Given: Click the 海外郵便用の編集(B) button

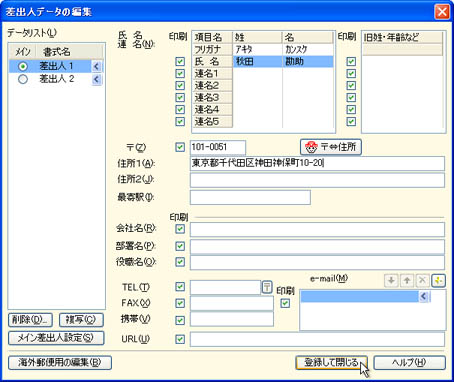Looking at the screenshot, I should [60, 363].
